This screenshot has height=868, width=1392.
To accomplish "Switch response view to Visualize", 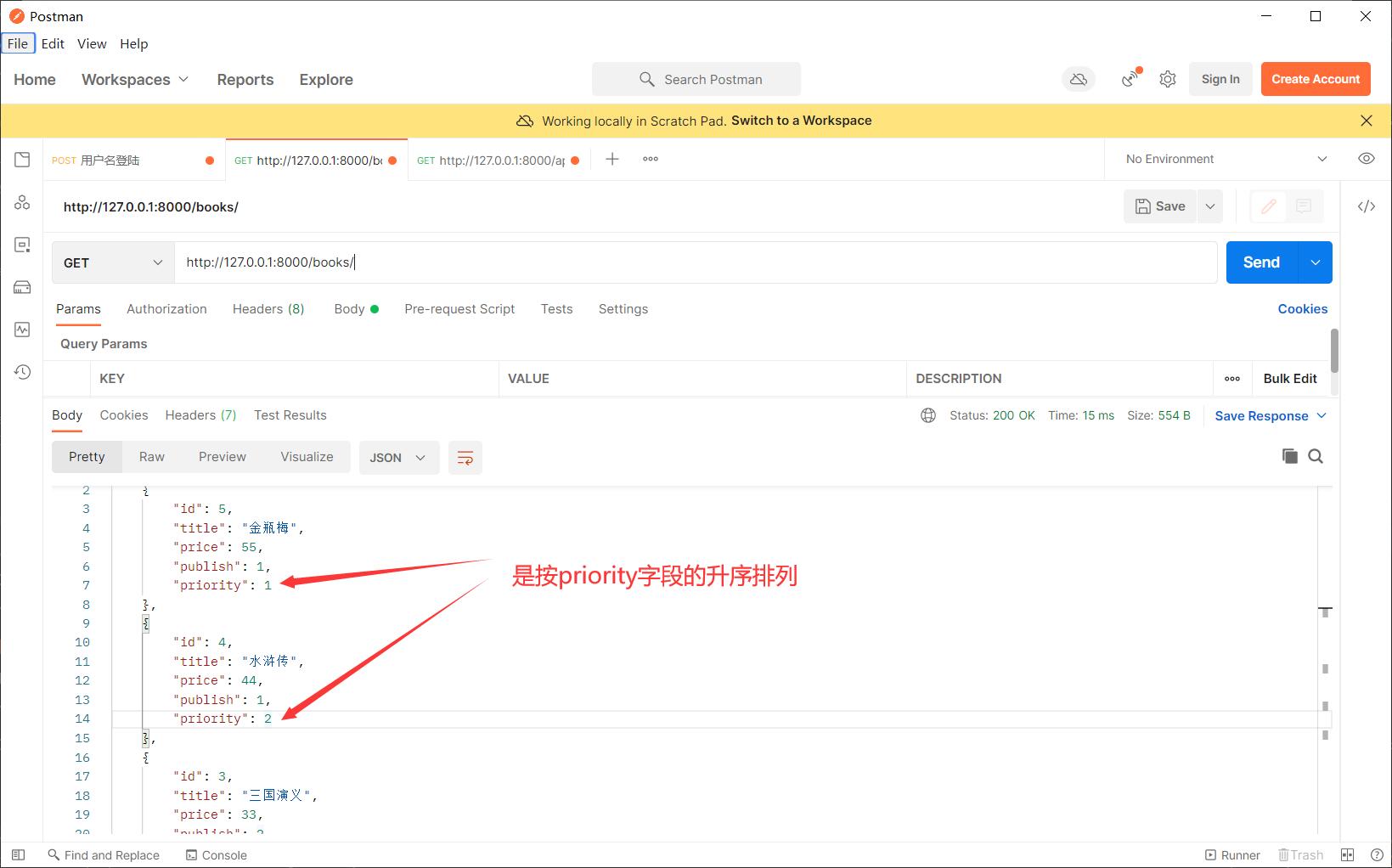I will [307, 457].
